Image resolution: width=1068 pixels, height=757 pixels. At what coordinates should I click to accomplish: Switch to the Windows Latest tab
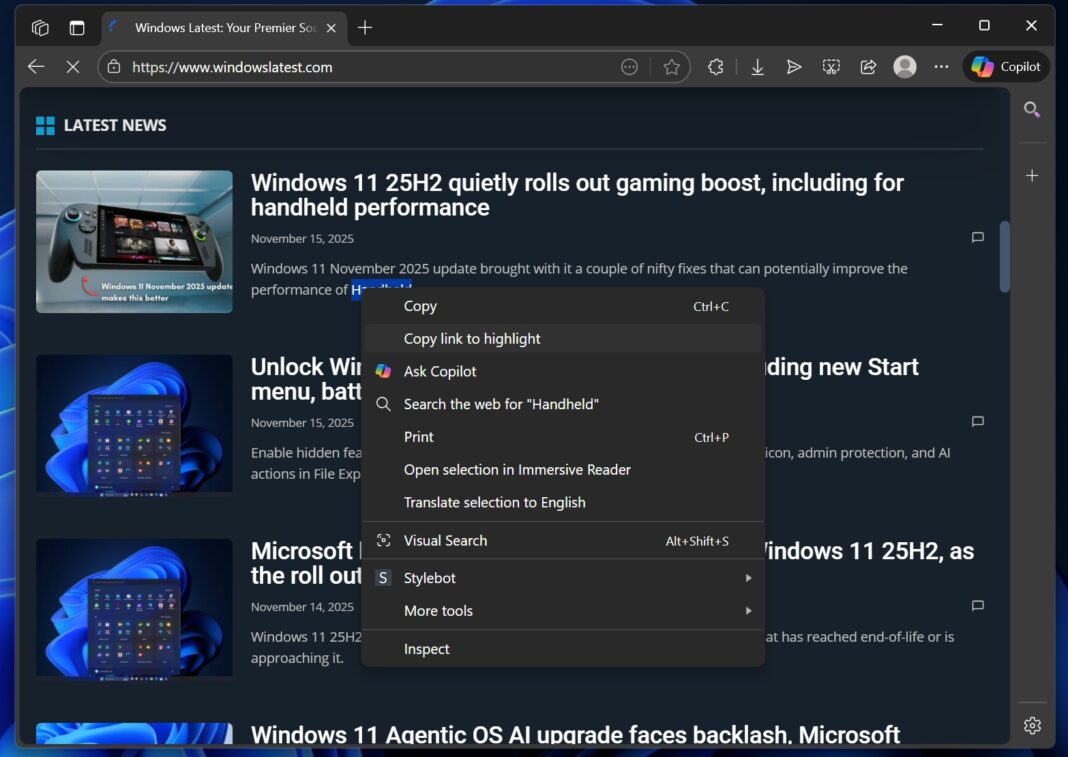pyautogui.click(x=220, y=27)
